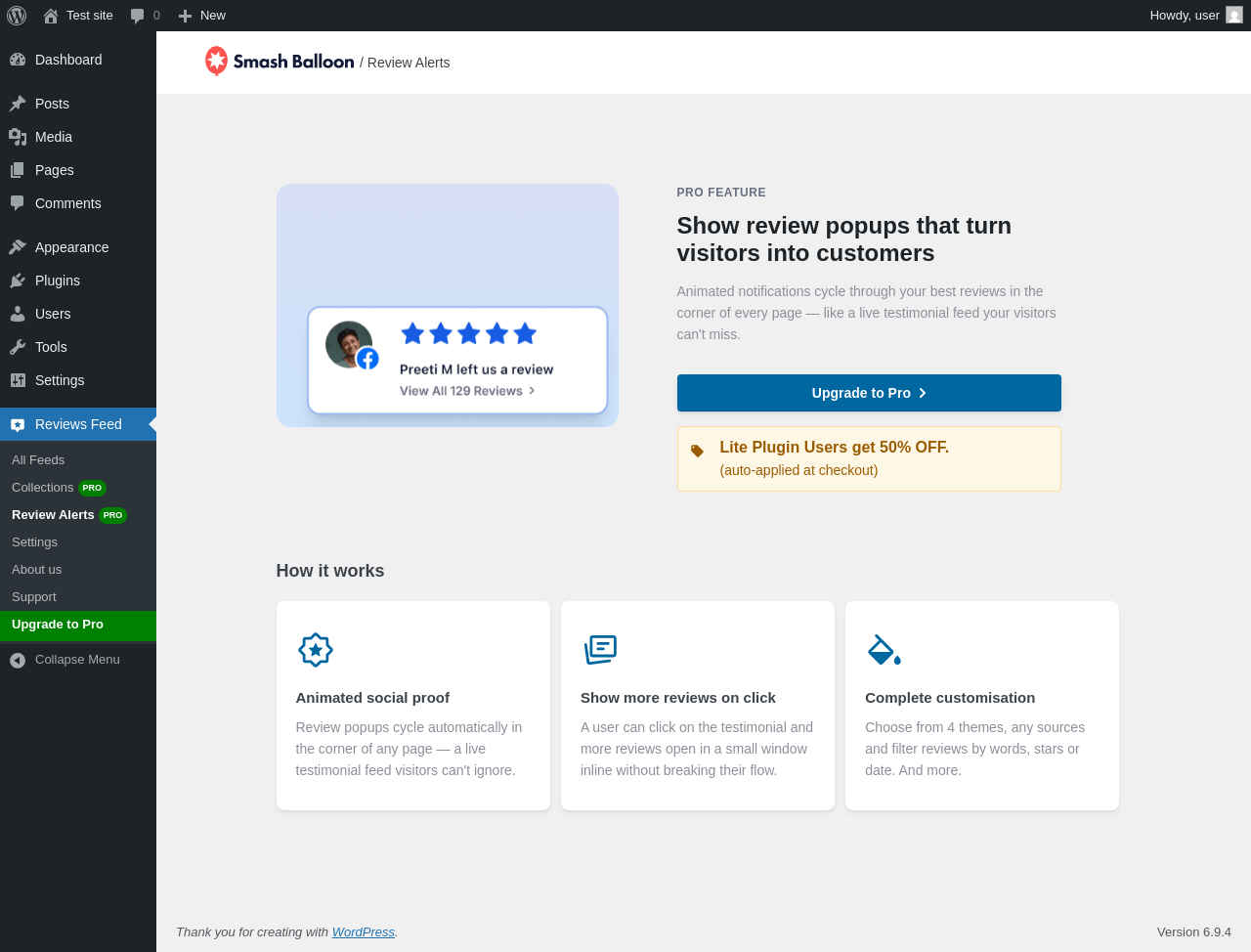Click the Lite Plugin Users 50% OFF notice
The width and height of the screenshot is (1251, 952).
click(869, 459)
